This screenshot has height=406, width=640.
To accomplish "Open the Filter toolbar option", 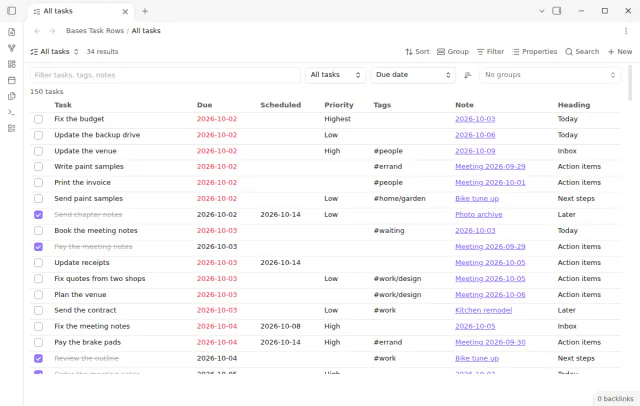I will tap(490, 52).
